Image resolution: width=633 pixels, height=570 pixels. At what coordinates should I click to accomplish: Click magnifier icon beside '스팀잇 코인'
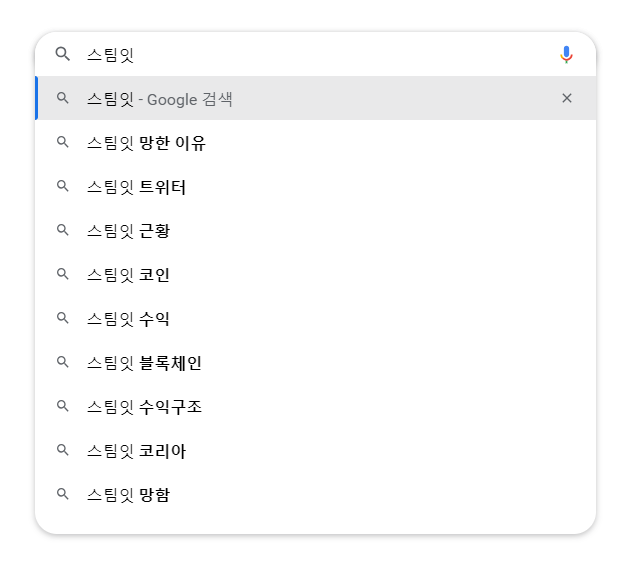63,275
